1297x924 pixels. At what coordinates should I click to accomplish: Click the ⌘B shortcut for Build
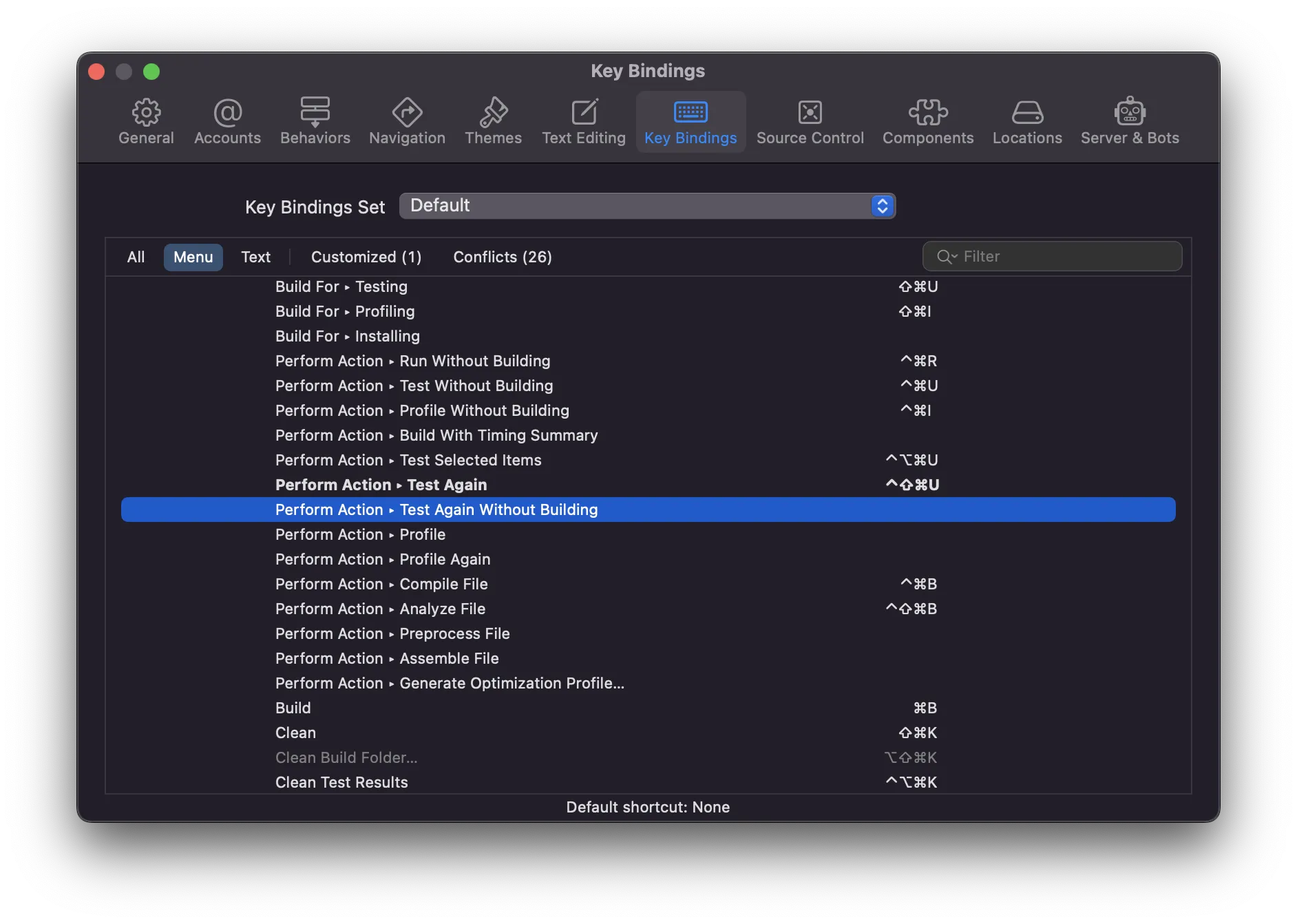[925, 708]
